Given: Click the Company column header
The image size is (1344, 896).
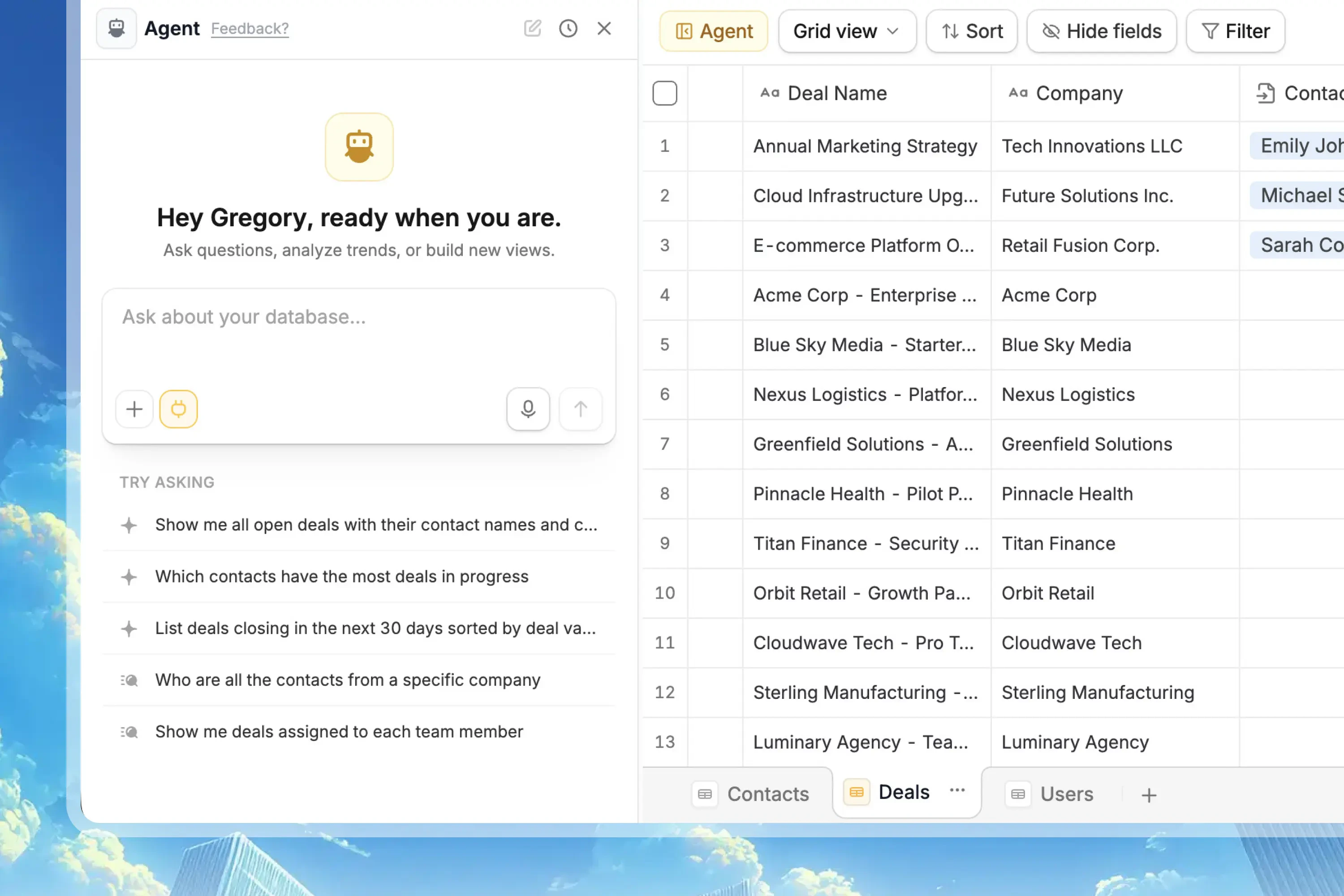Looking at the screenshot, I should [1115, 93].
